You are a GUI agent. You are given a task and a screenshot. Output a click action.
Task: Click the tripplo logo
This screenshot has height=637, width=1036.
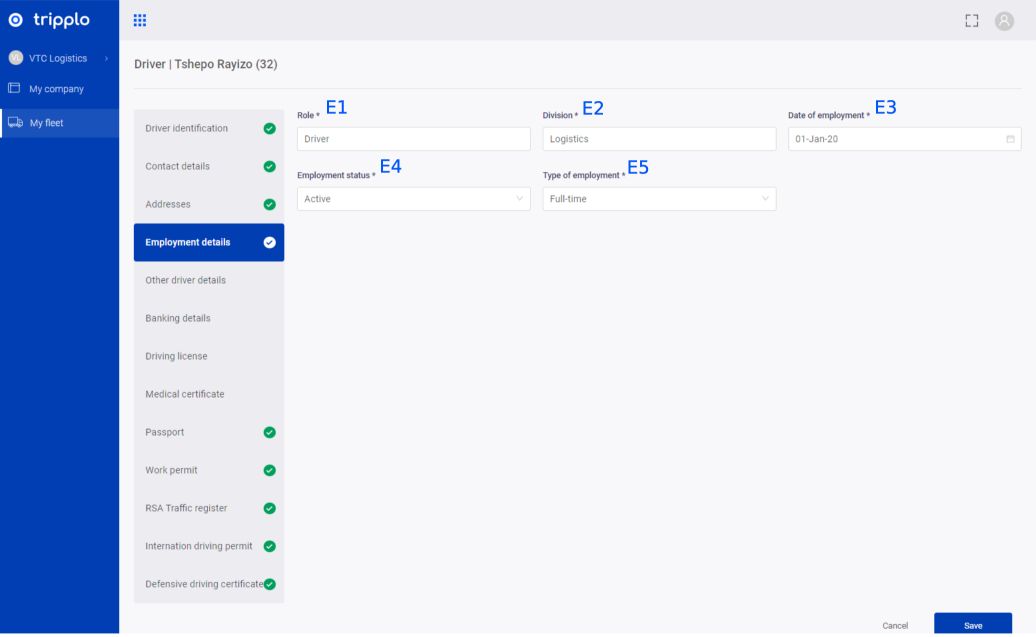(x=50, y=20)
